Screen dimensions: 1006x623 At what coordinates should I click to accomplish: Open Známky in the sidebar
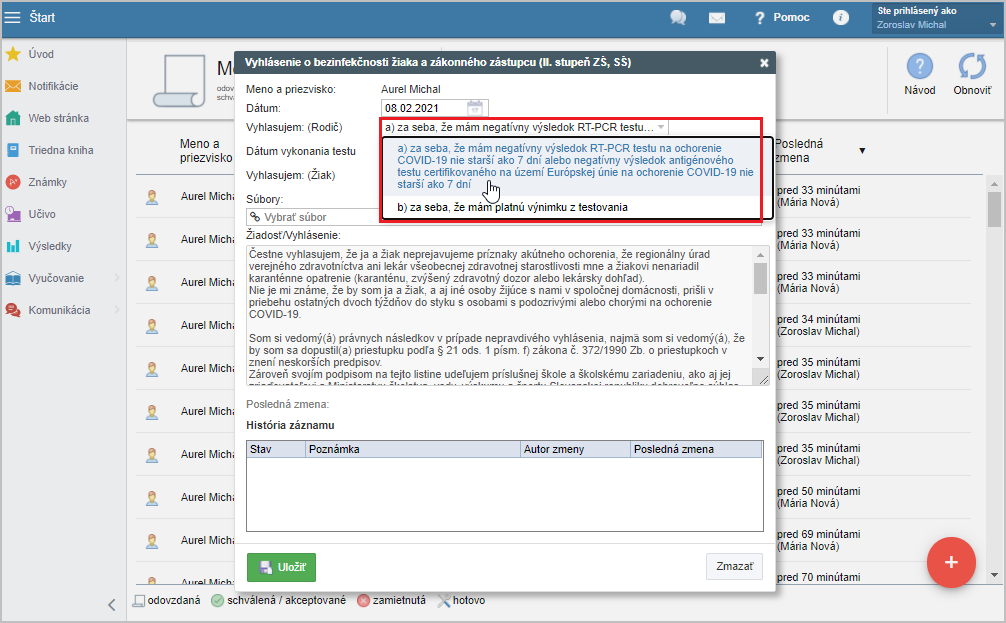click(47, 182)
